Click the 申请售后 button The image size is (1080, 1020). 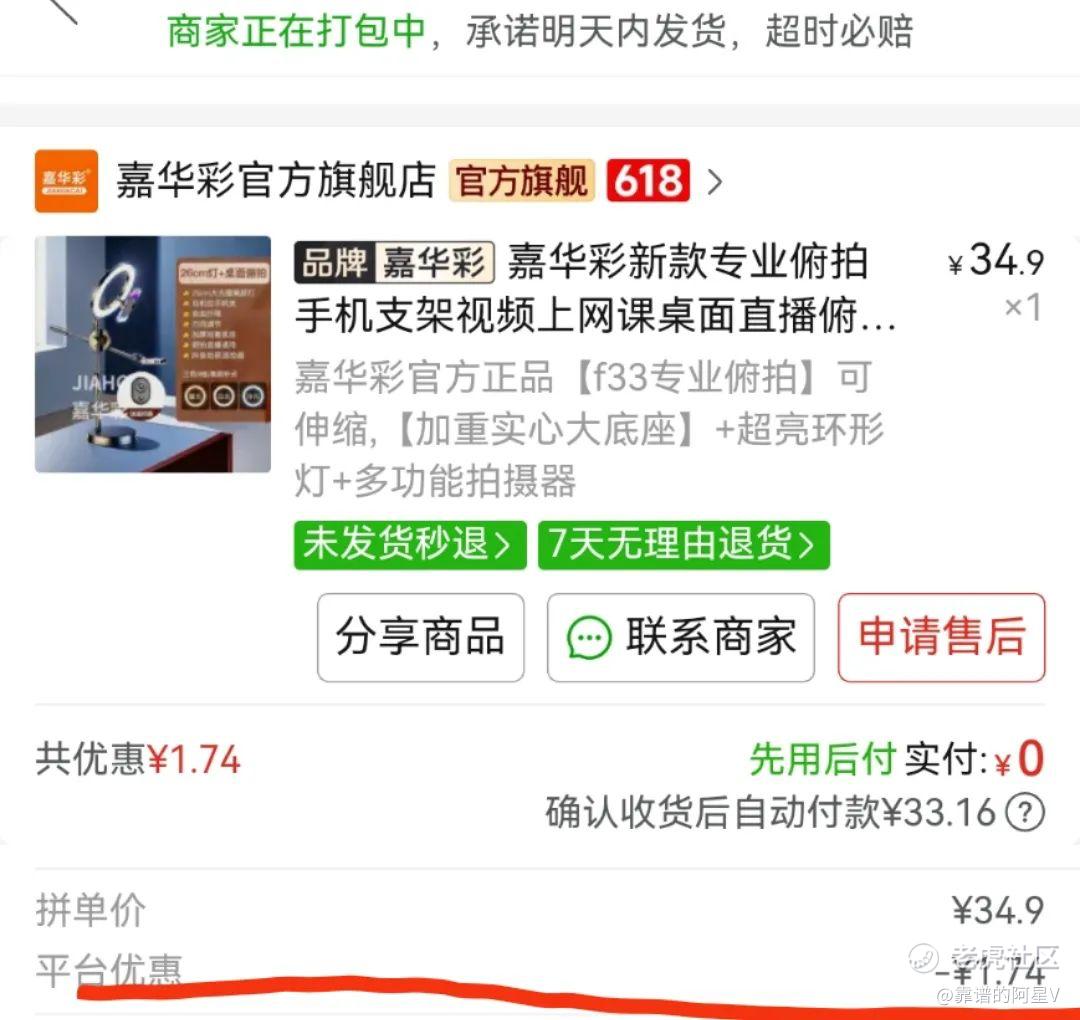pos(942,637)
